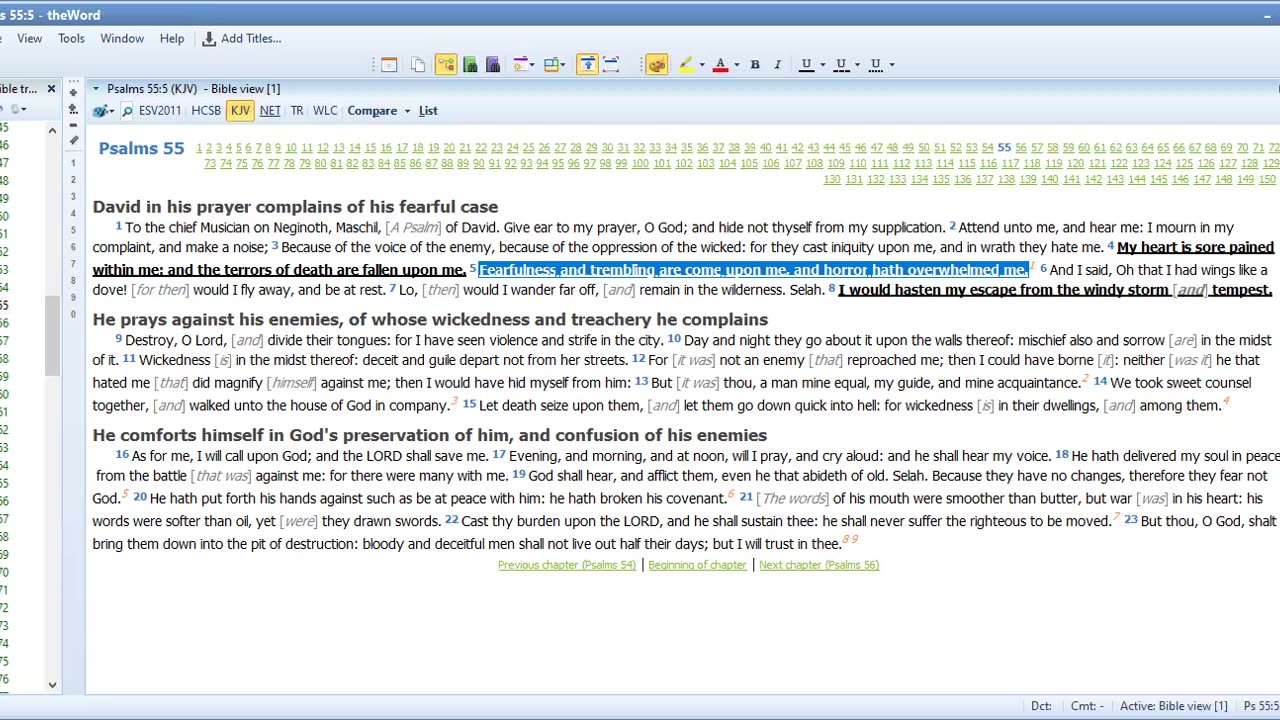Toggle the yellow tree-structure toolbar icon
The width and height of the screenshot is (1280, 720).
(x=446, y=64)
